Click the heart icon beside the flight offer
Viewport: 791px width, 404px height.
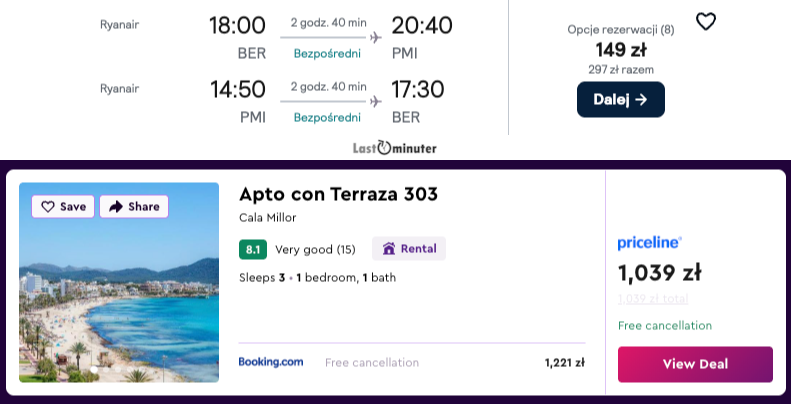pos(706,22)
